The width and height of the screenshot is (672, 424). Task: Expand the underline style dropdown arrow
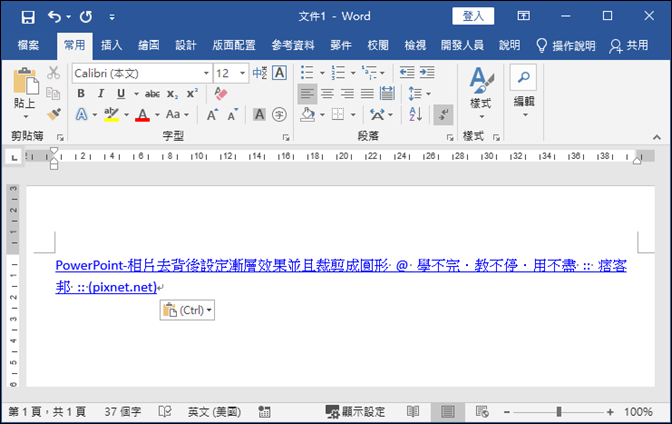coord(136,94)
